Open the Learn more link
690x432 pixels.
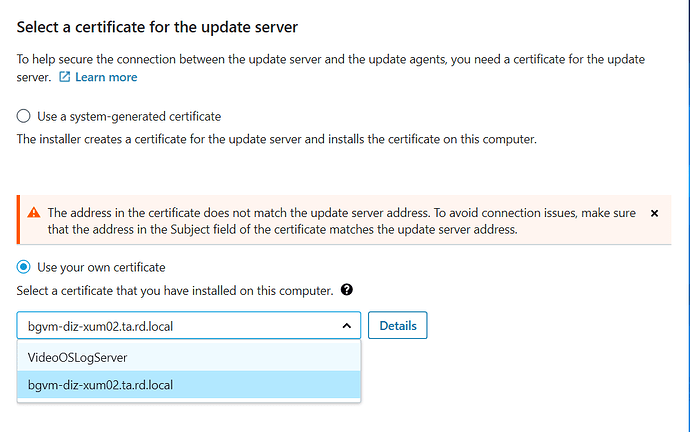pyautogui.click(x=106, y=77)
